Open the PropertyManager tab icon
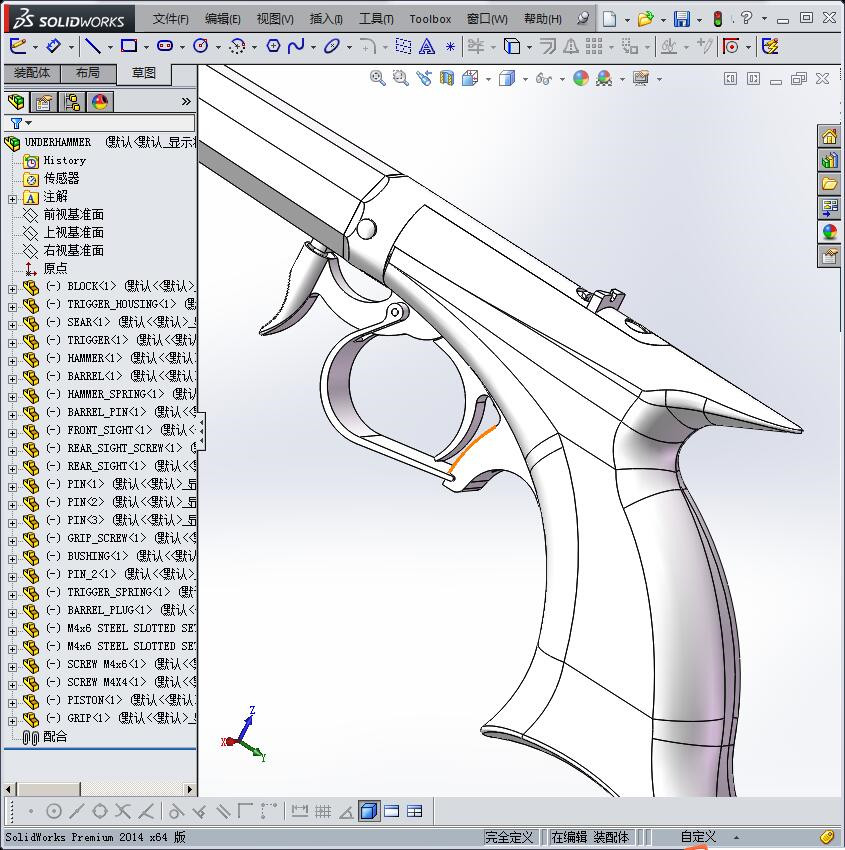The width and height of the screenshot is (845, 850). pyautogui.click(x=44, y=102)
